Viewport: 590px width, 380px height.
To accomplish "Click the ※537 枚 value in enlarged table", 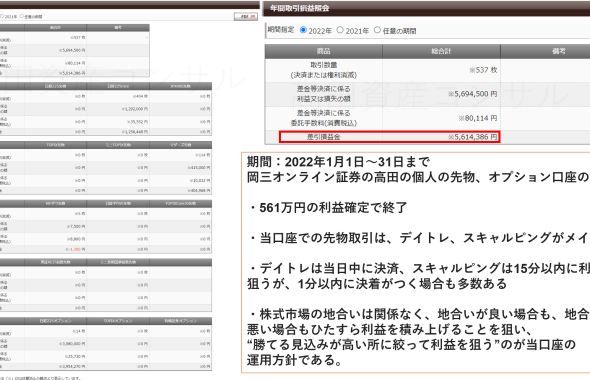I will coord(483,70).
